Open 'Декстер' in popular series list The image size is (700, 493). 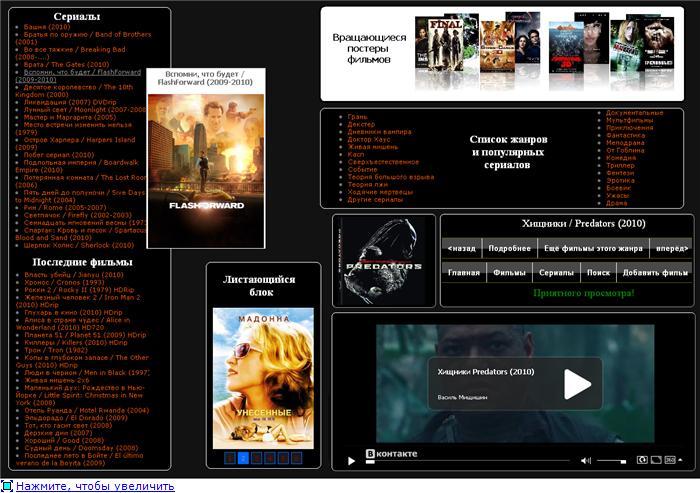coord(361,124)
